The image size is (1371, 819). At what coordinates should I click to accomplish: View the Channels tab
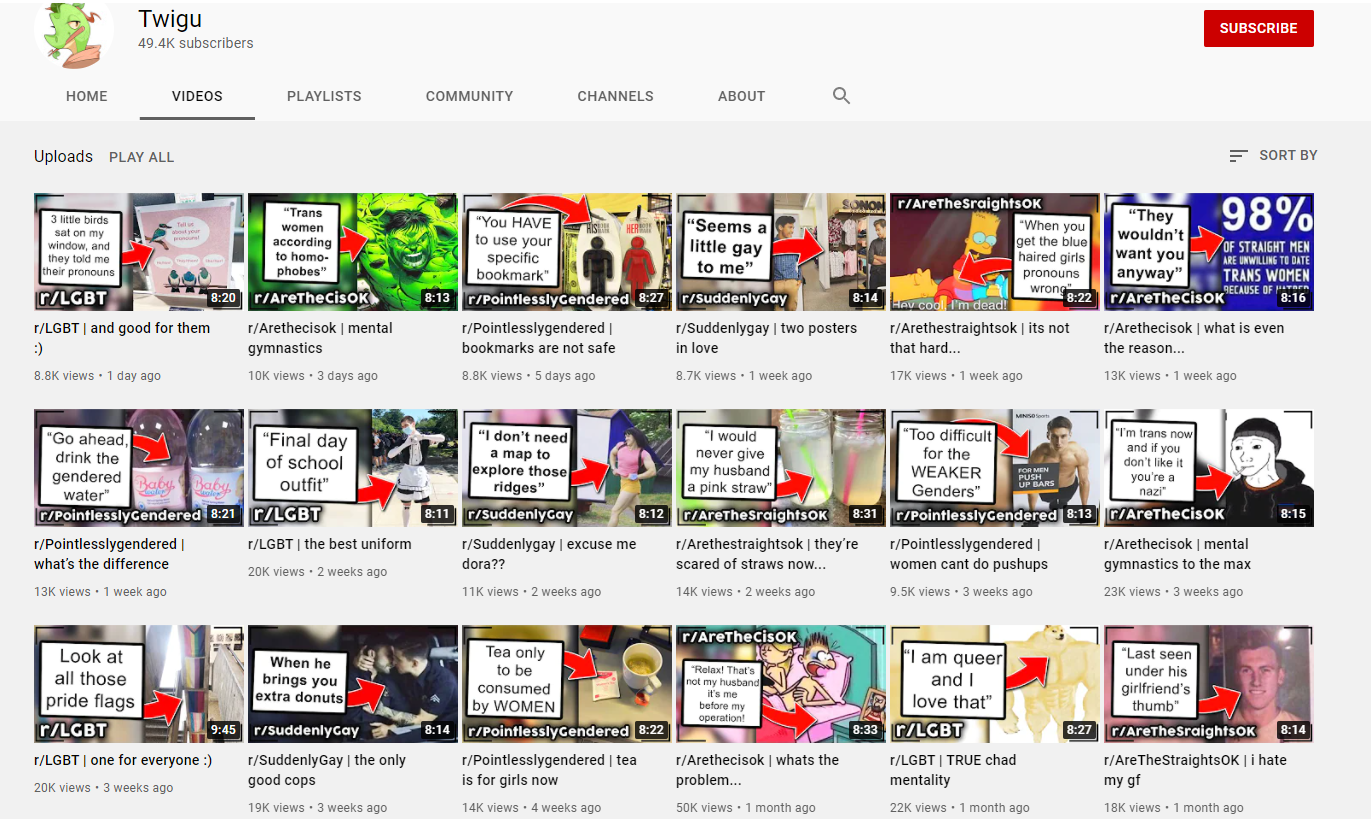tap(615, 96)
